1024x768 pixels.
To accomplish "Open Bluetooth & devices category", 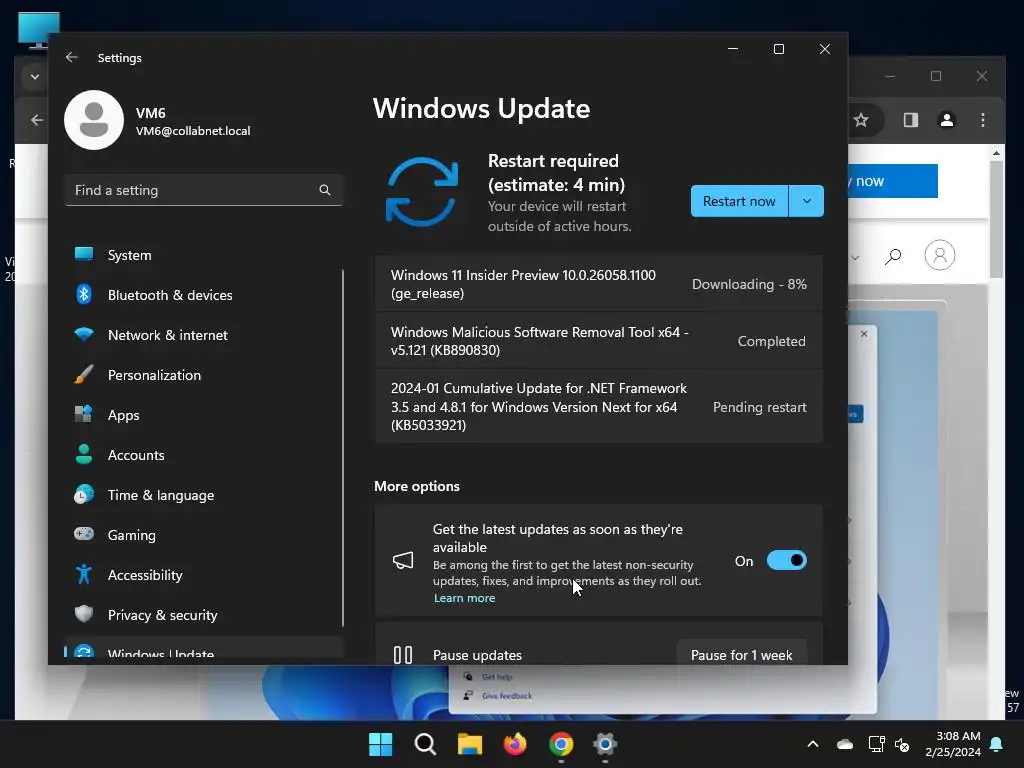I will point(202,295).
